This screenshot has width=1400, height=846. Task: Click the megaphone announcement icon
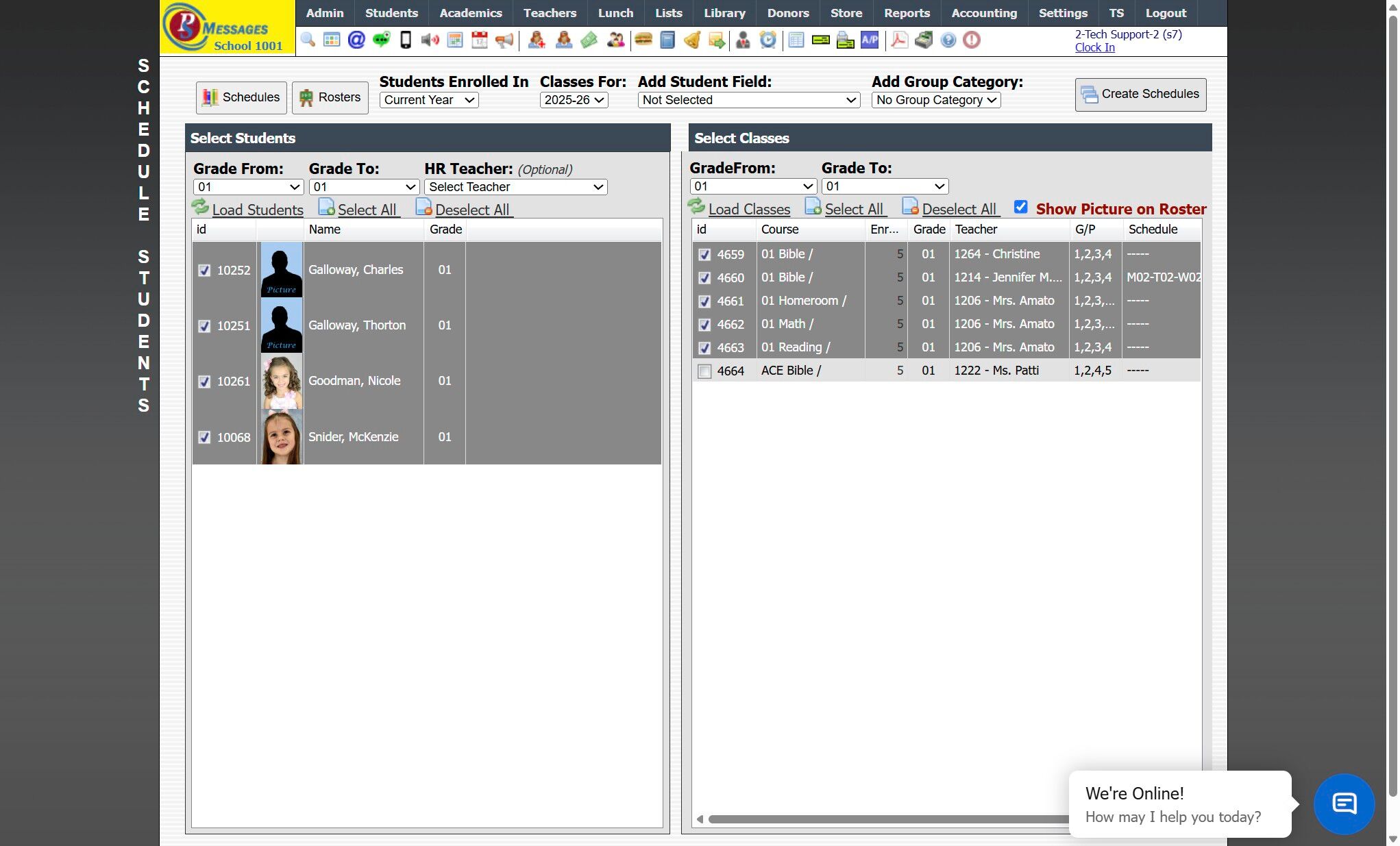click(x=504, y=40)
